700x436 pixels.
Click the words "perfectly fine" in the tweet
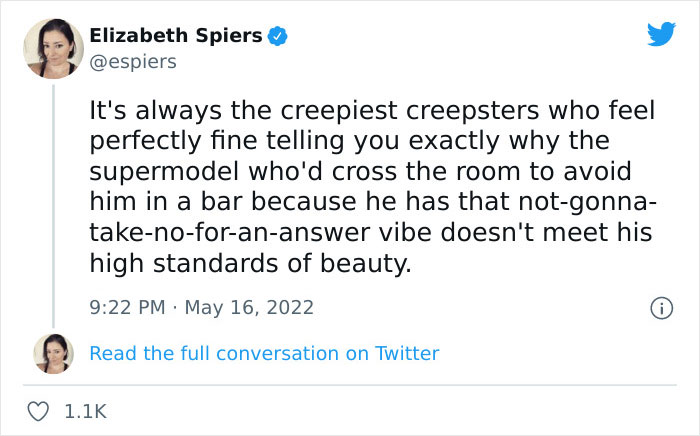(x=164, y=141)
